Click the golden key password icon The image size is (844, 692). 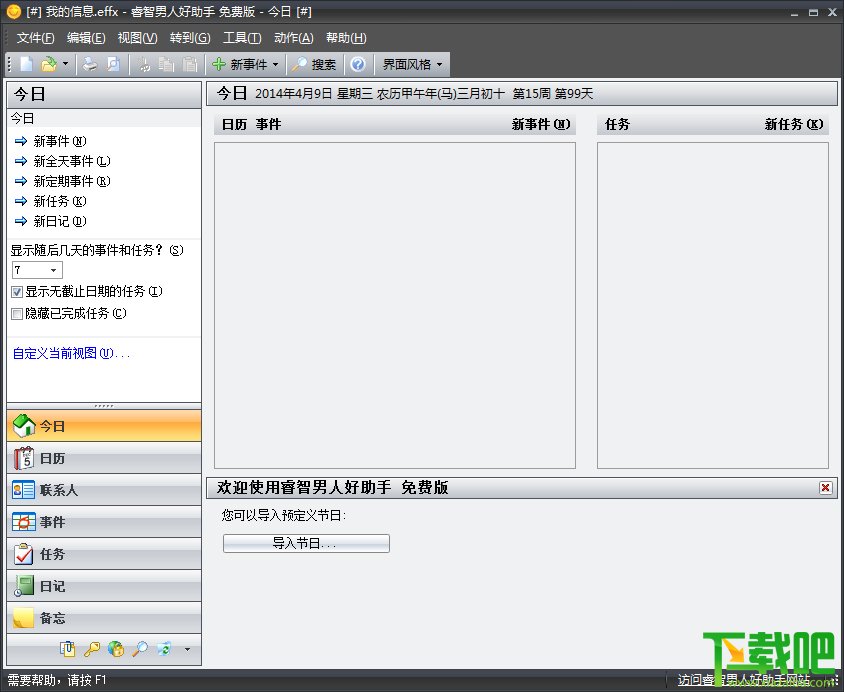[x=92, y=649]
